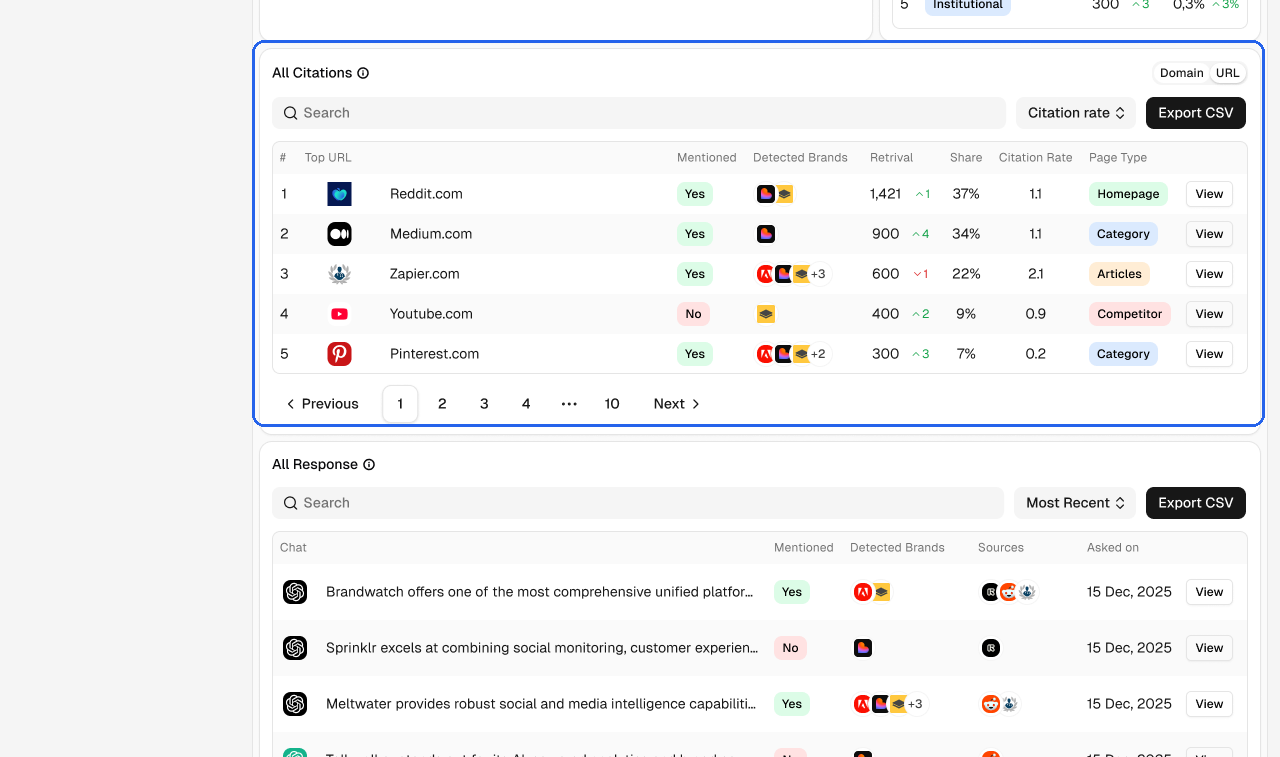Click the ChatGPT icon on Brandwatch response
Screen dimensions: 1280x757
[x=295, y=592]
